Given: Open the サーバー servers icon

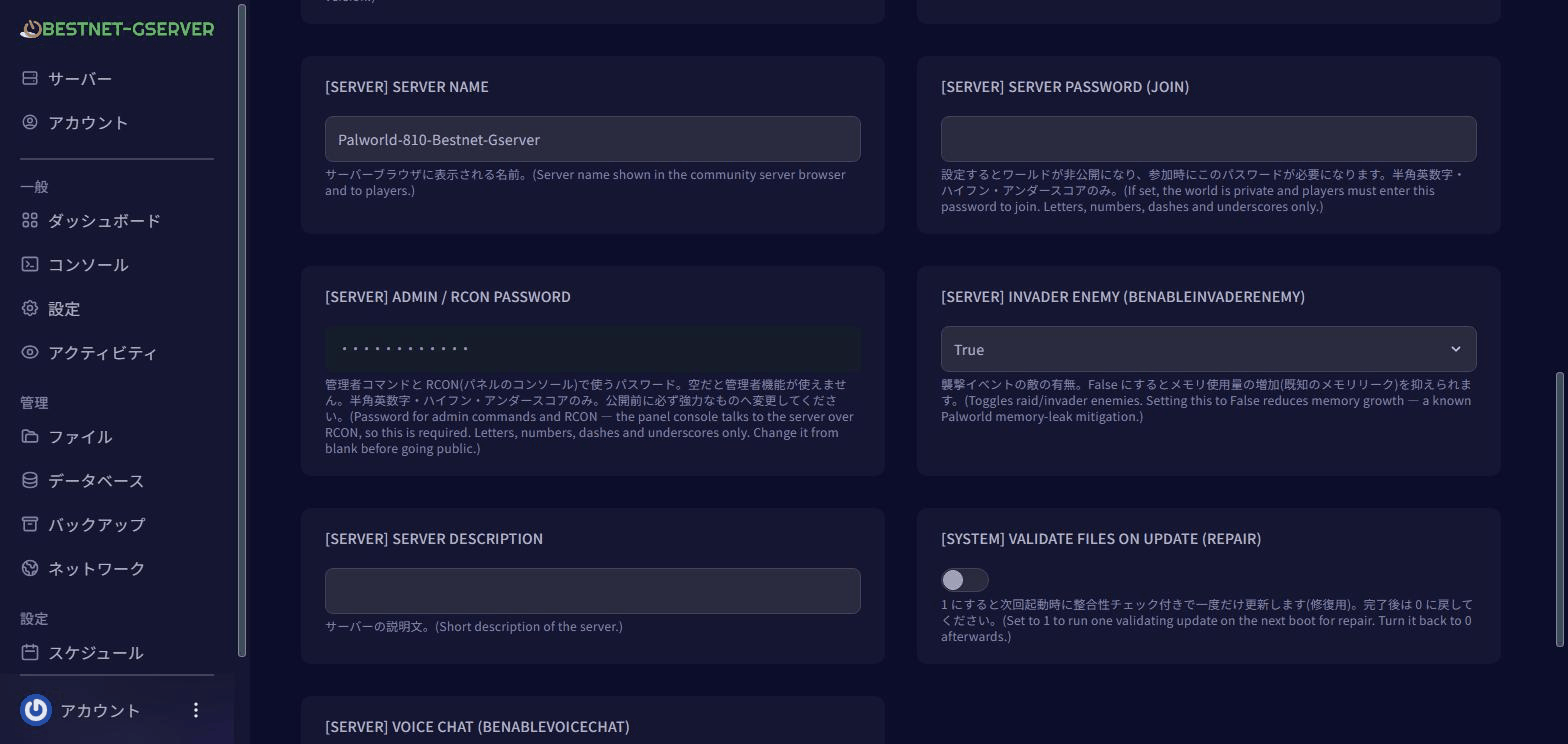Looking at the screenshot, I should 30,78.
